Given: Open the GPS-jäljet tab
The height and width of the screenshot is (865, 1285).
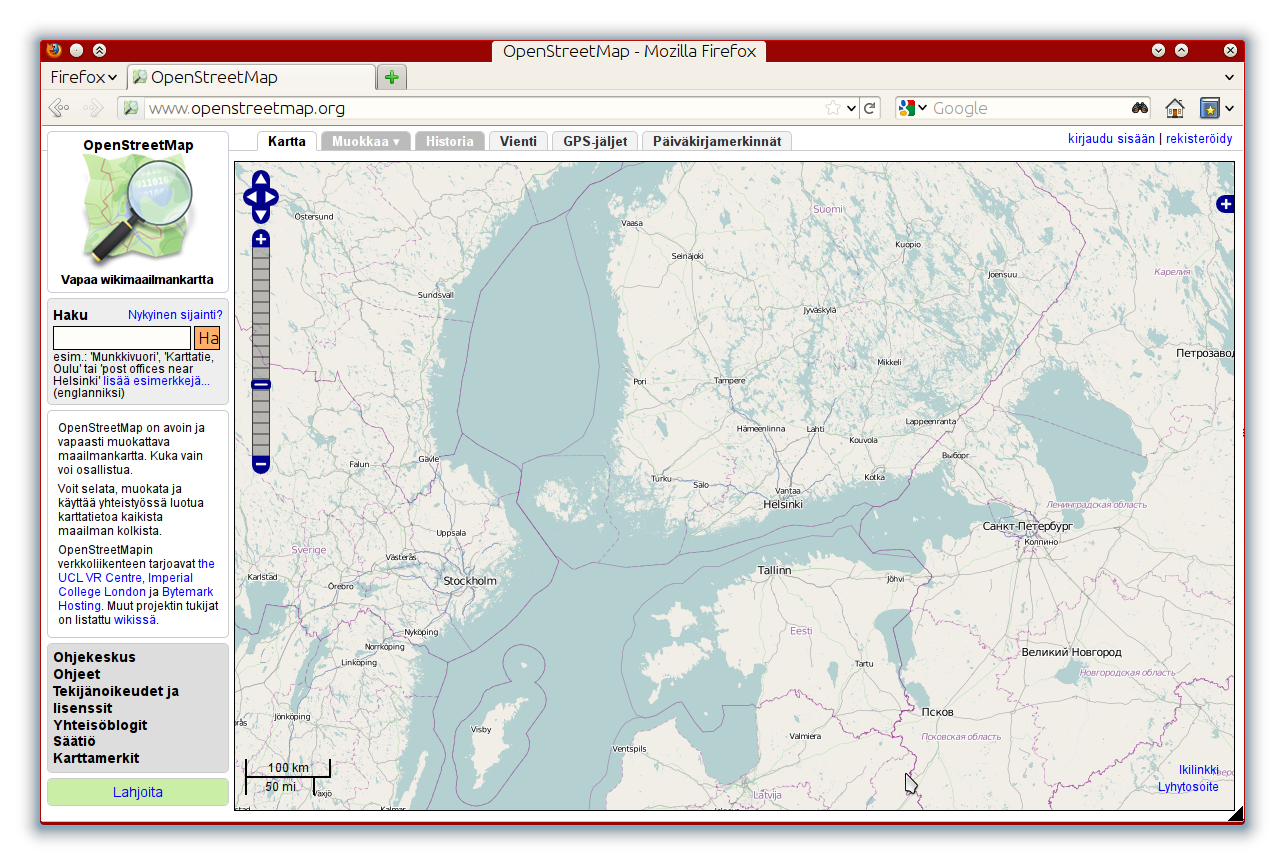Looking at the screenshot, I should coord(595,141).
